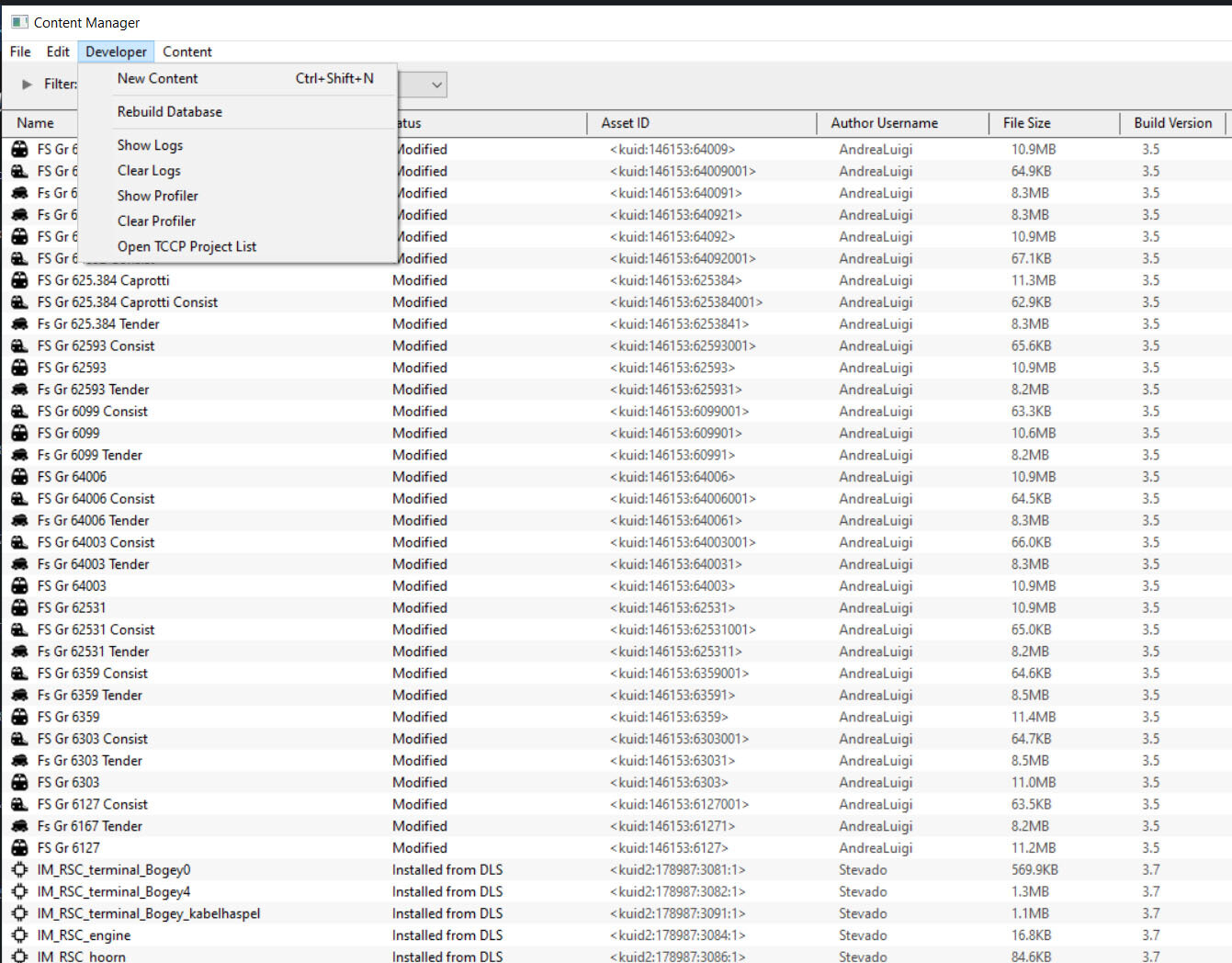Select the Fs Gr 64003 Tender row name

[x=93, y=564]
